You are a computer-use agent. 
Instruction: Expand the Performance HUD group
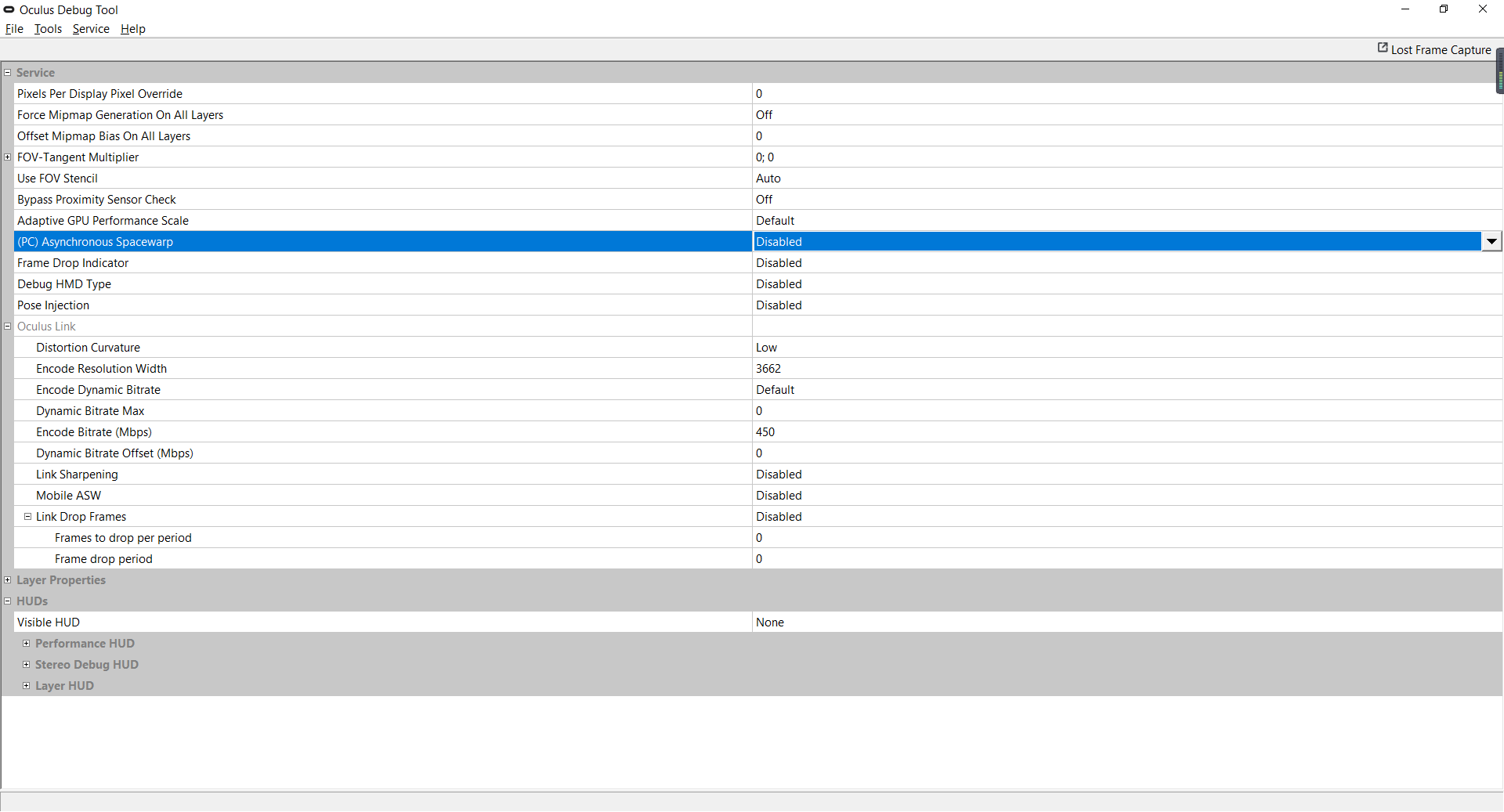[x=27, y=644]
